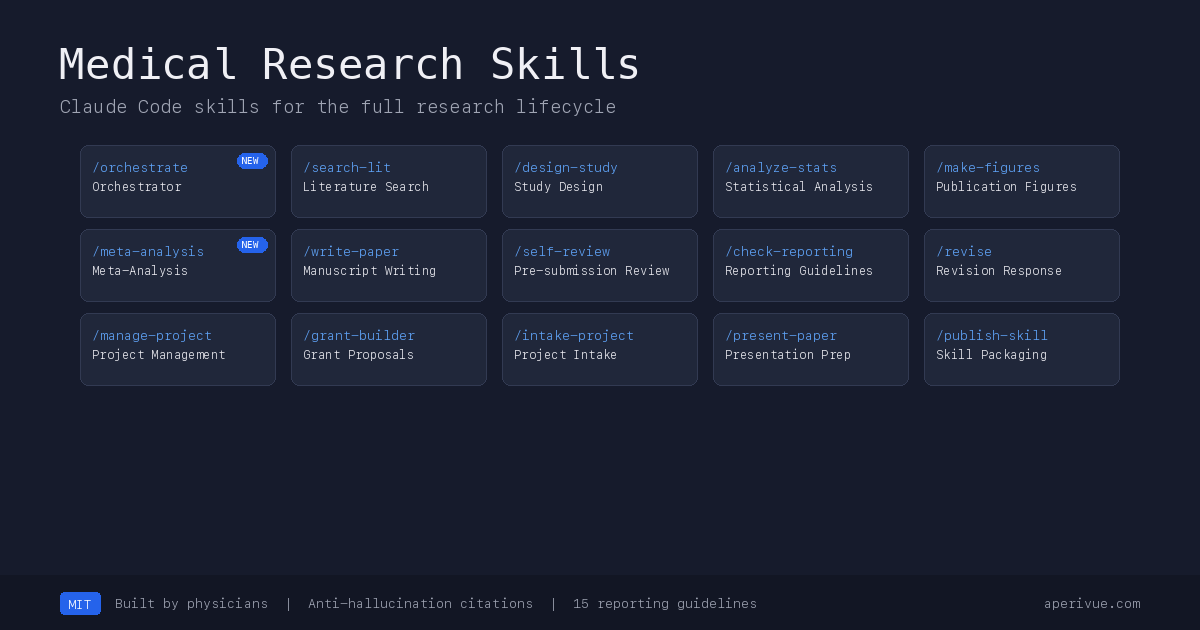Open the /present-paper Presentation Prep card
Viewport: 1200px width, 630px height.
(810, 349)
